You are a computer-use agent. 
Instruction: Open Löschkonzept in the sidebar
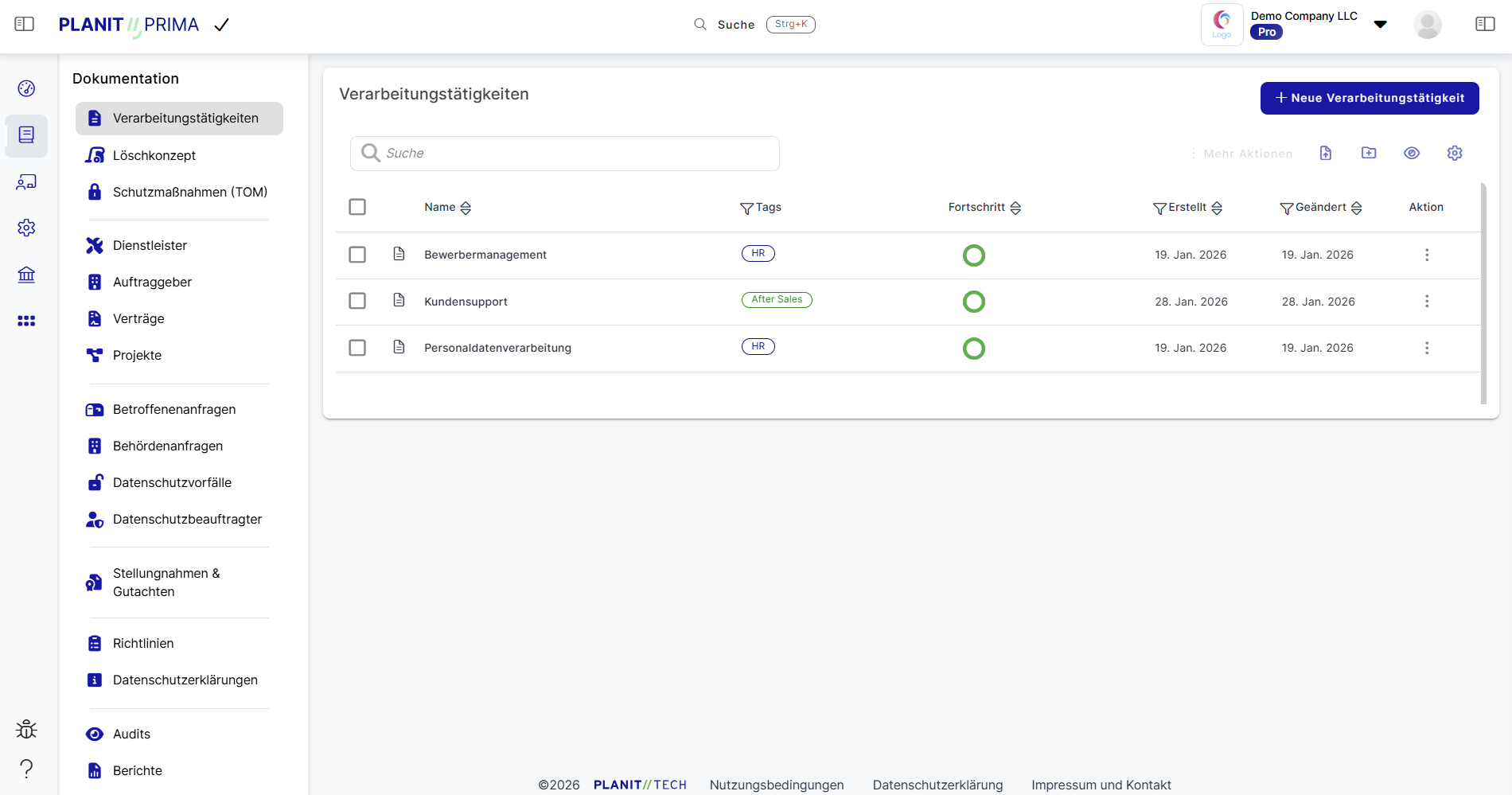(x=154, y=155)
